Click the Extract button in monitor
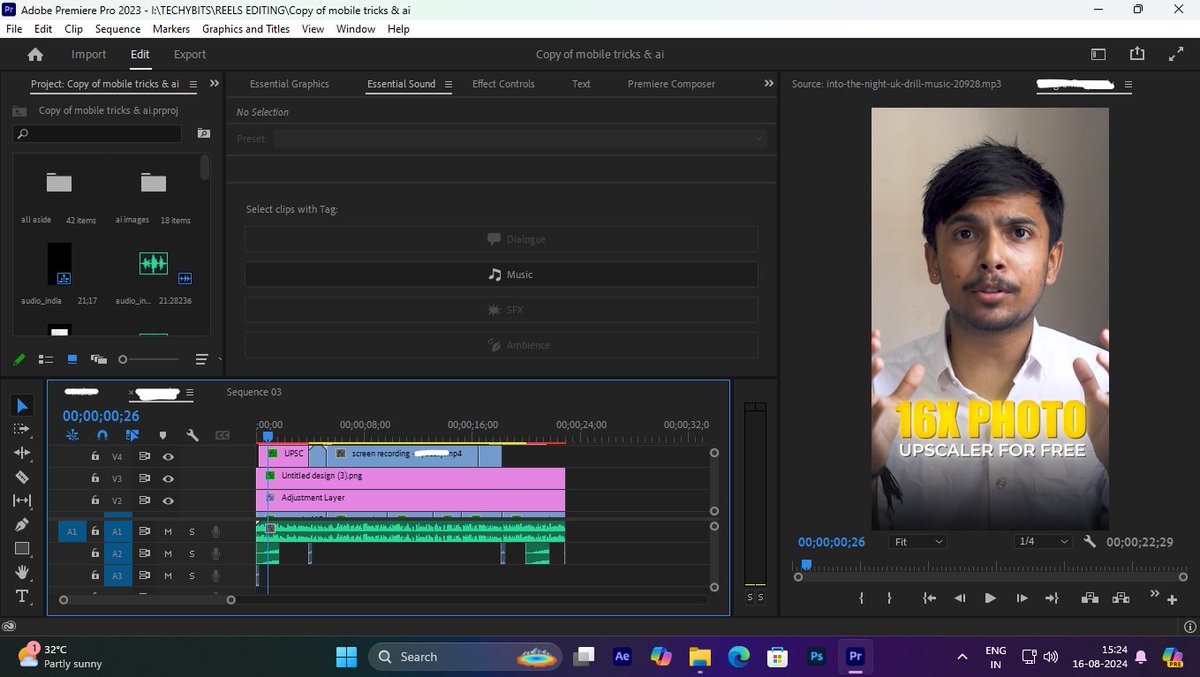Image resolution: width=1200 pixels, height=677 pixels. [1121, 598]
